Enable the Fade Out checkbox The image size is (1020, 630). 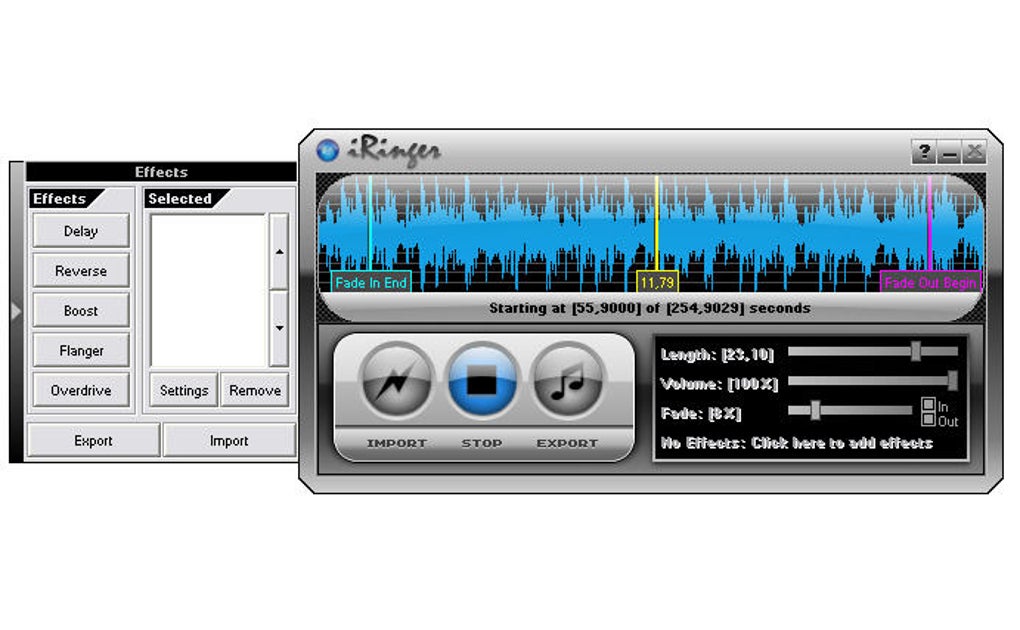point(928,419)
